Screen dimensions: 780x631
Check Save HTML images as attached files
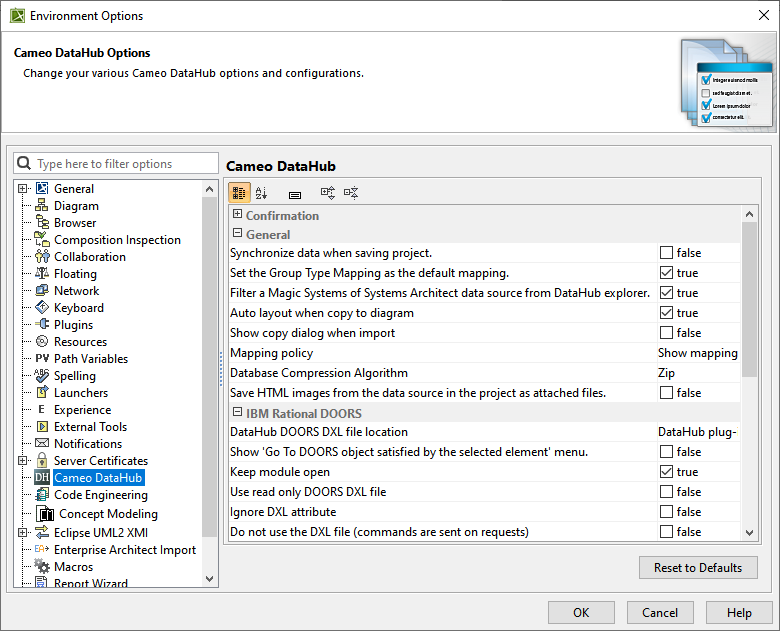pos(666,393)
